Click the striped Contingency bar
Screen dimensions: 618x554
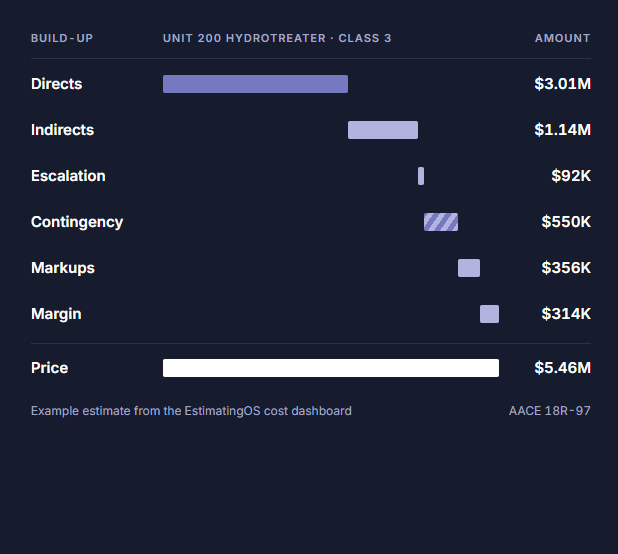441,222
